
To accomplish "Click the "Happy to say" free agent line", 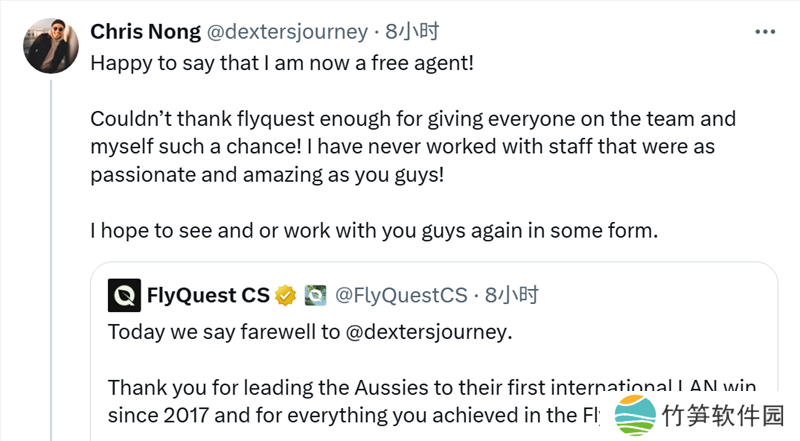I will pos(282,62).
